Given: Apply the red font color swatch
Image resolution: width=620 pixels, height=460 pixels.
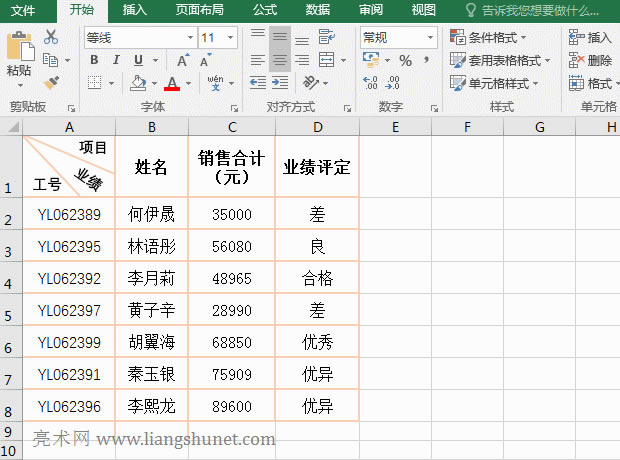Looking at the screenshot, I should (172, 83).
